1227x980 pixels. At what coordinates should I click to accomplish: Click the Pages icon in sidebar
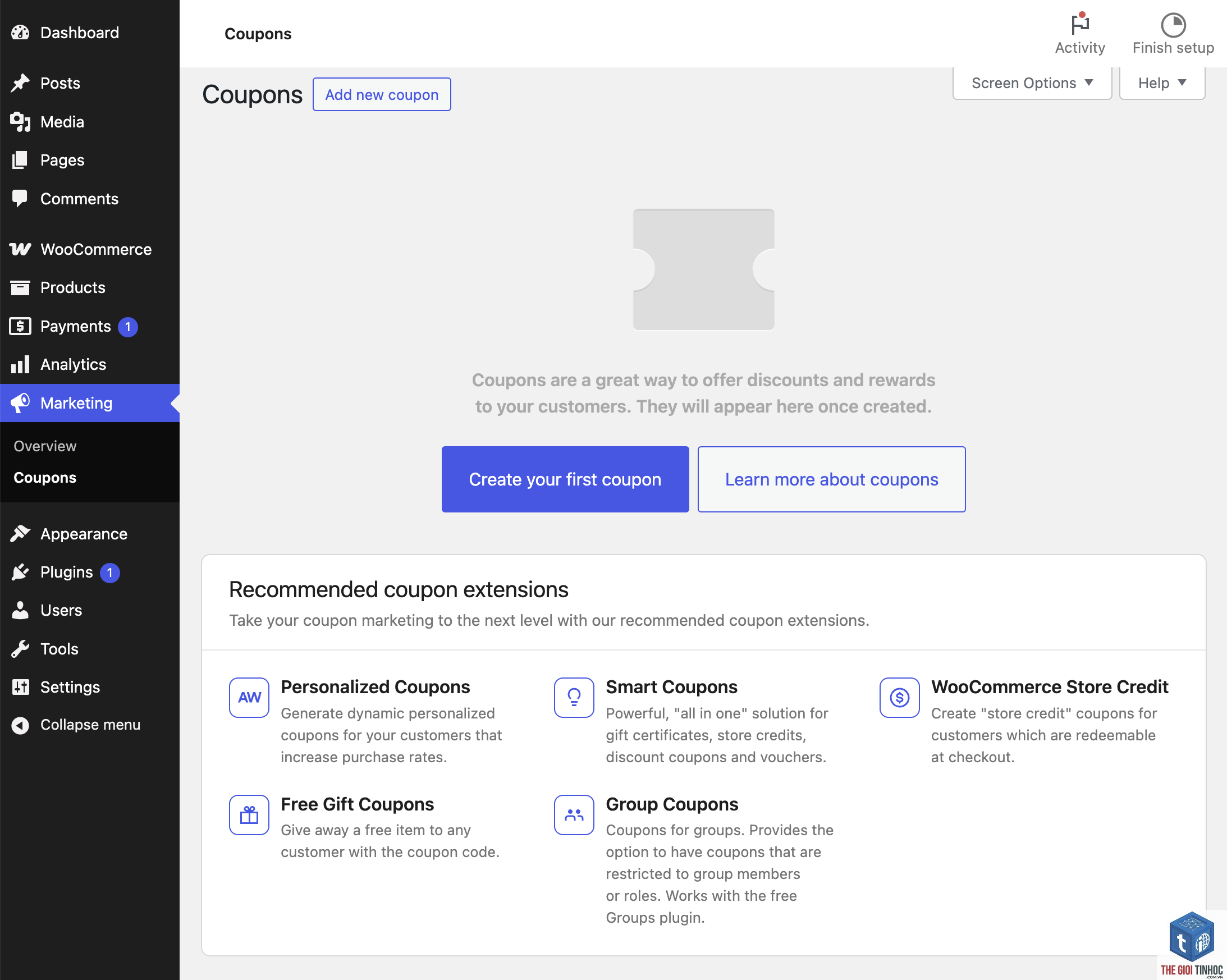tap(20, 160)
